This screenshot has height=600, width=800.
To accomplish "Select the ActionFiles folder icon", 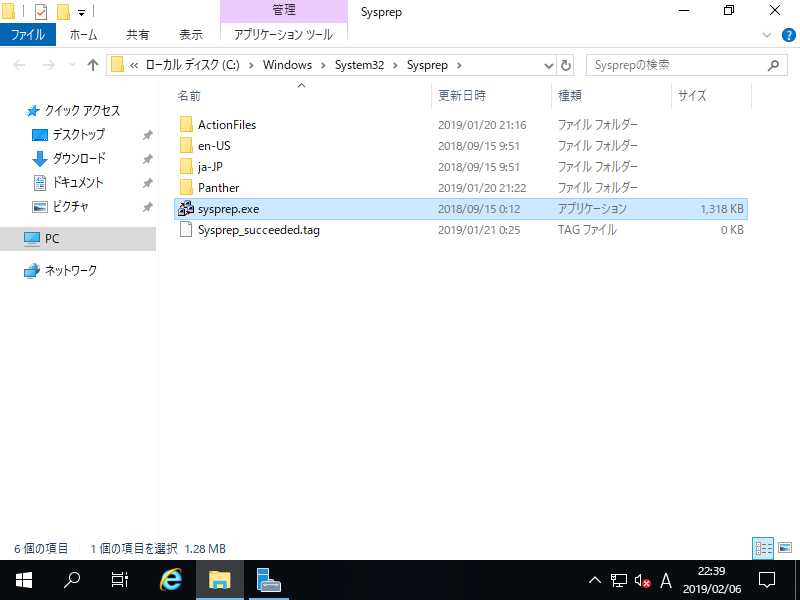I will 186,124.
